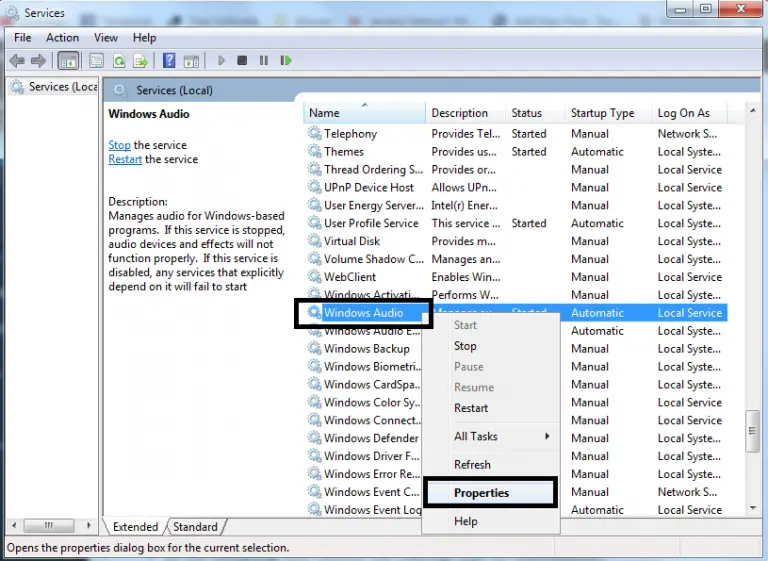Open the View menu
Screen dimensions: 768x561
(106, 38)
